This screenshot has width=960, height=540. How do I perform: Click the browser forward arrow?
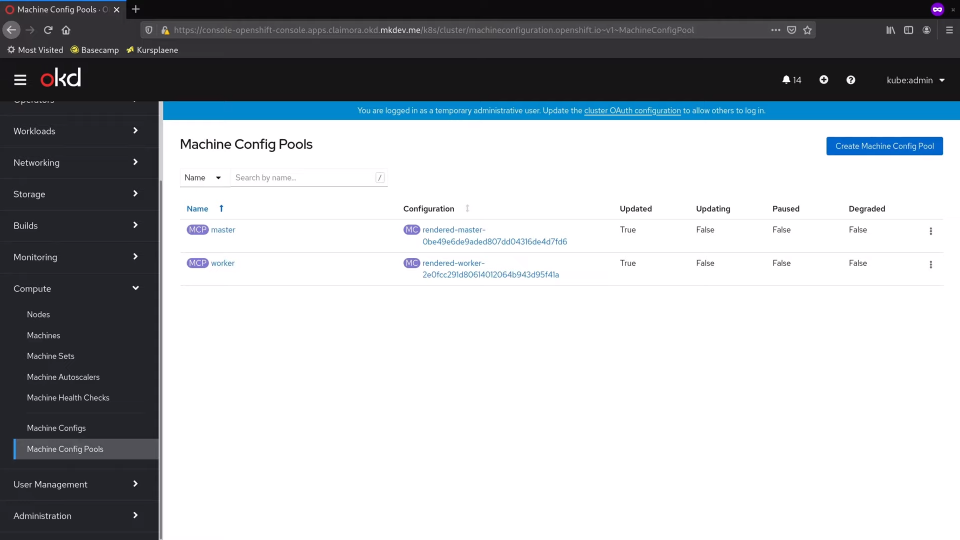click(x=30, y=29)
